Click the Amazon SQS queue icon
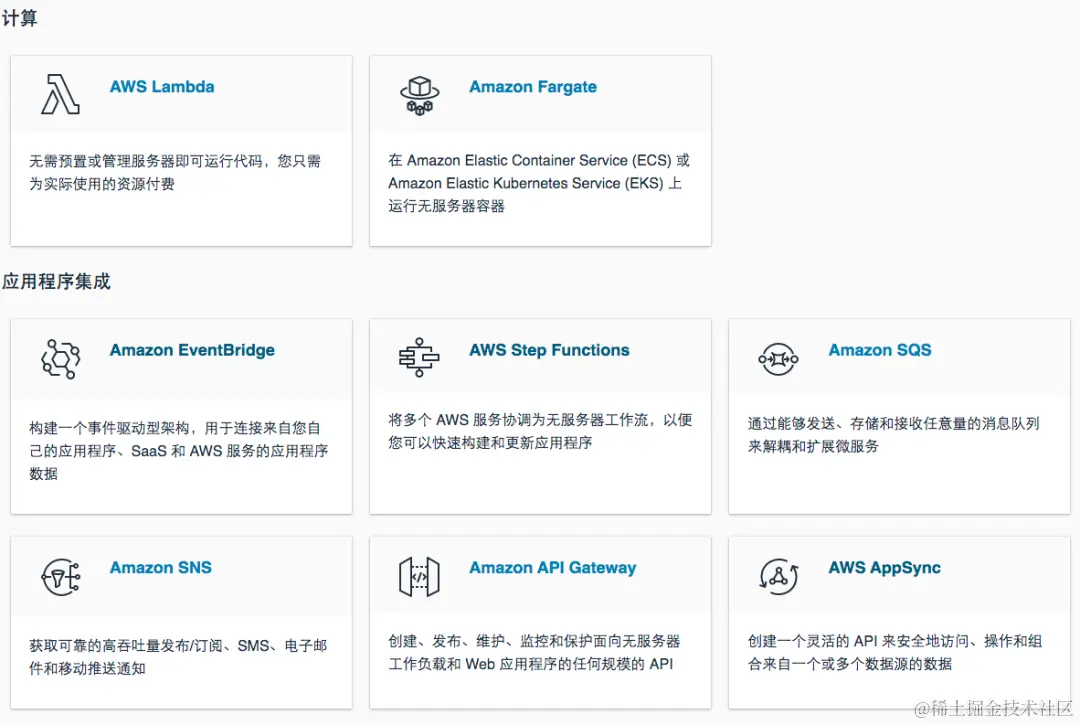The width and height of the screenshot is (1080, 725). 778,359
